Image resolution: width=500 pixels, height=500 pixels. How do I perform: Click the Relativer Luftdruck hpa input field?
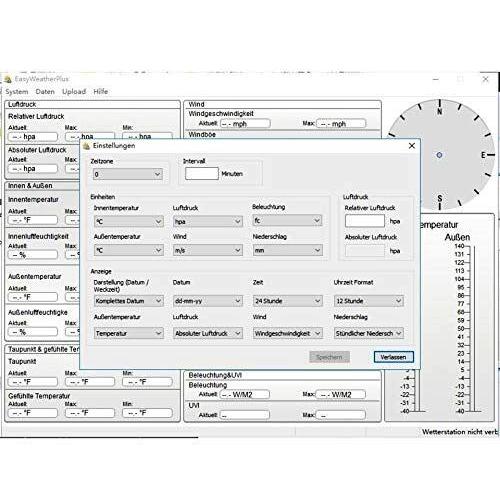365,221
